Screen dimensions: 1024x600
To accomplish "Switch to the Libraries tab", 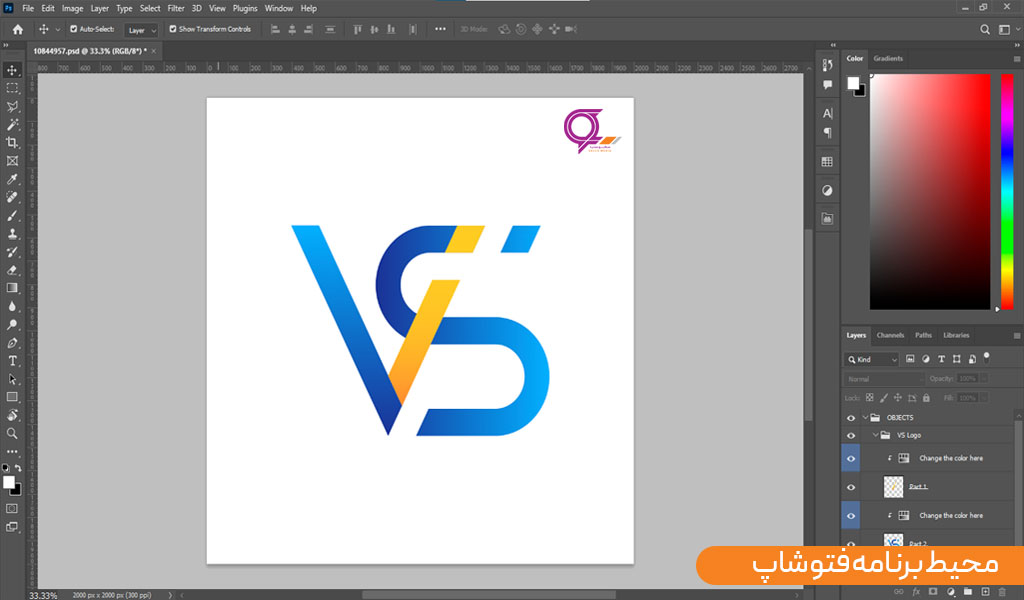I will (956, 336).
